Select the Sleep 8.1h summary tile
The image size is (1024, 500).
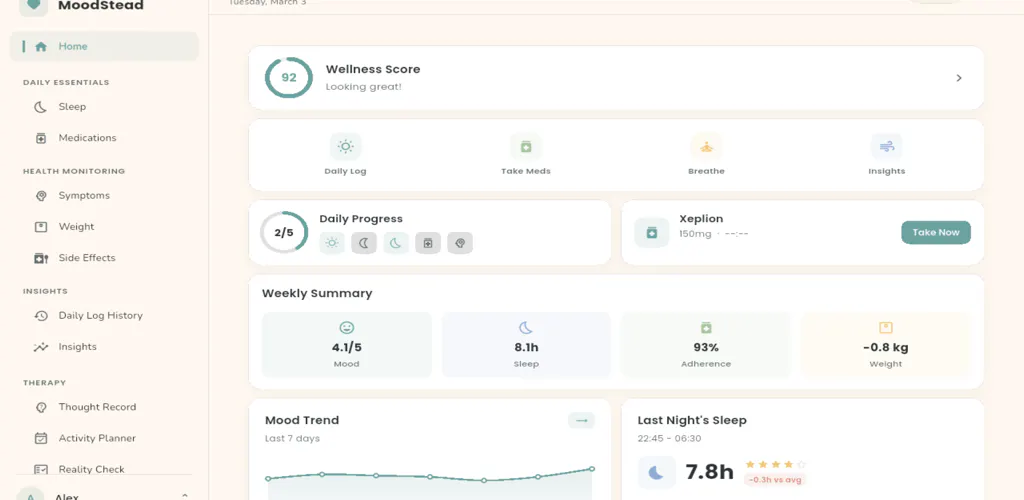coord(526,345)
